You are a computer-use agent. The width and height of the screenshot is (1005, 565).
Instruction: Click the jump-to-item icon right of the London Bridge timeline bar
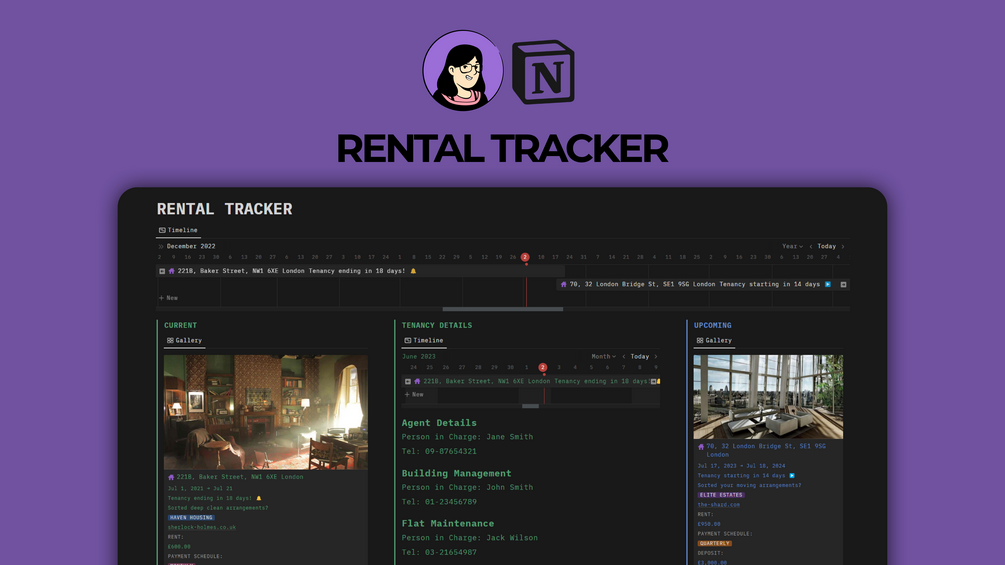(843, 284)
